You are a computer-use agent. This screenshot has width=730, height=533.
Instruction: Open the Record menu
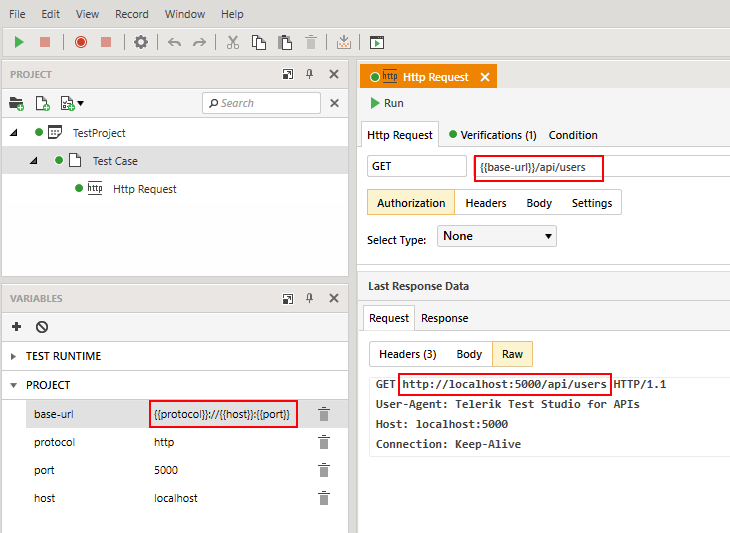click(x=132, y=14)
